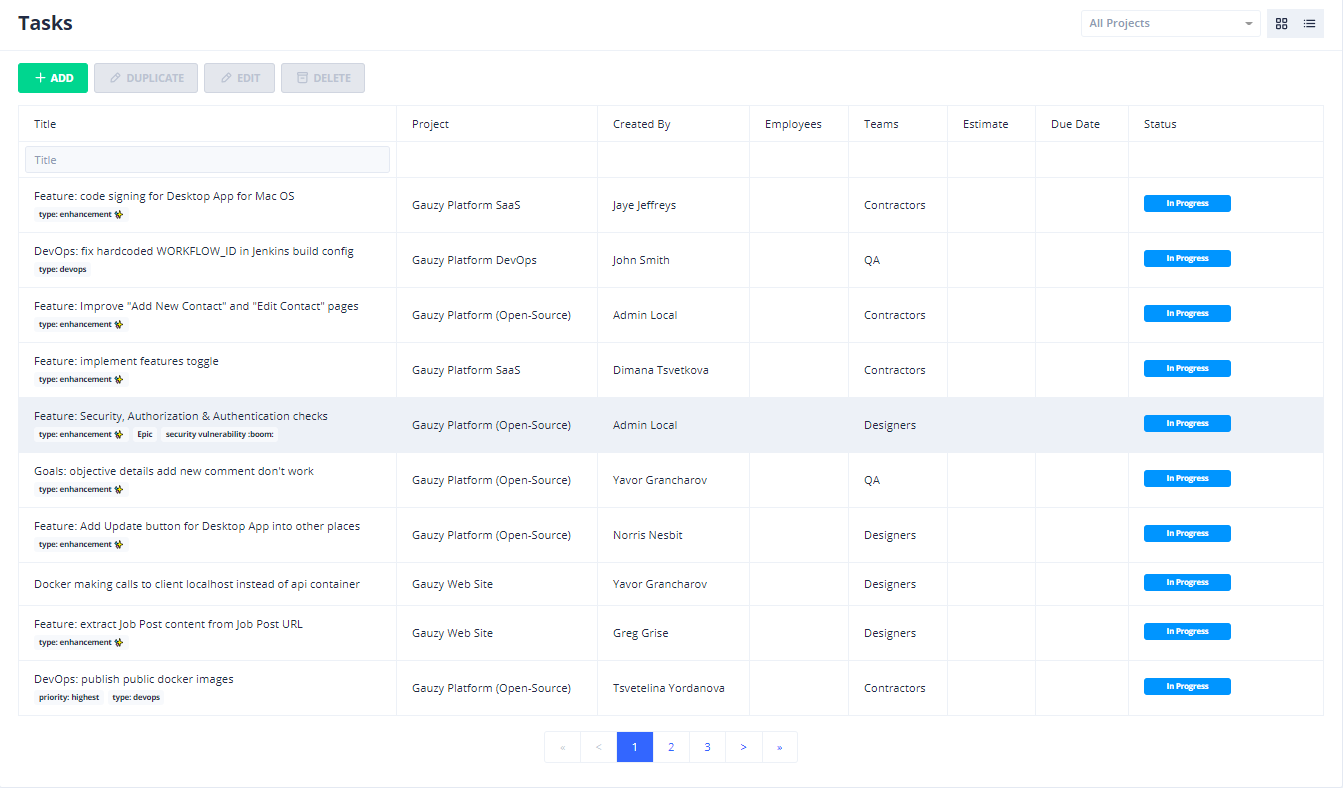Sort by Due Date column header
The width and height of the screenshot is (1343, 788).
(x=1075, y=124)
